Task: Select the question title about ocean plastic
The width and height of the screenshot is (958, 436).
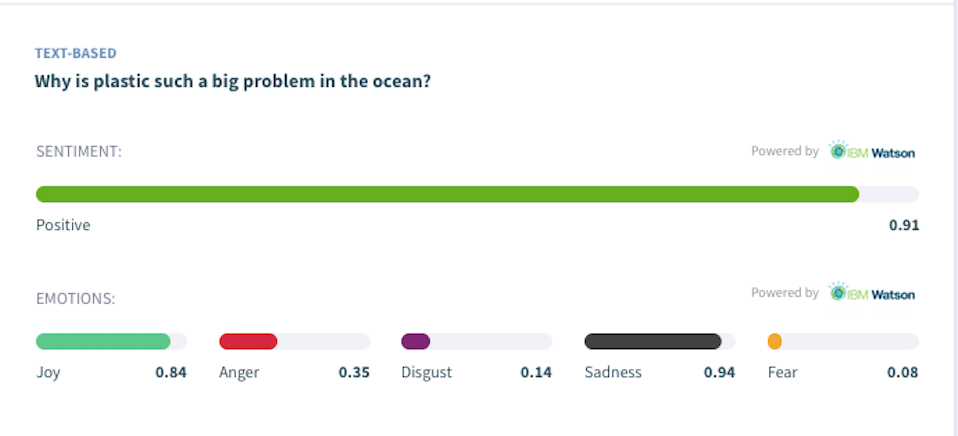Action: click(x=233, y=81)
